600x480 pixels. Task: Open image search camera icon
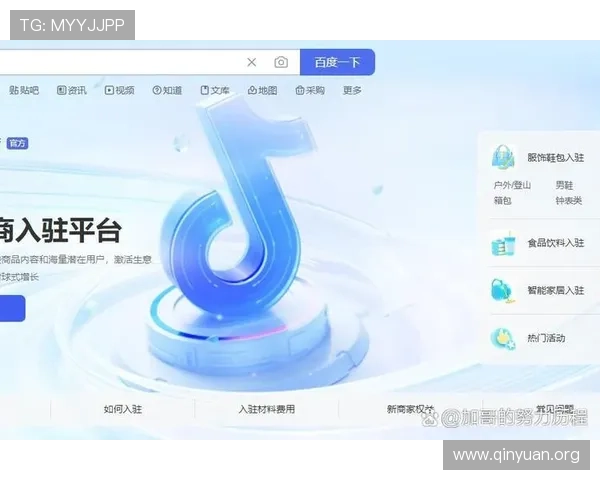coord(281,62)
